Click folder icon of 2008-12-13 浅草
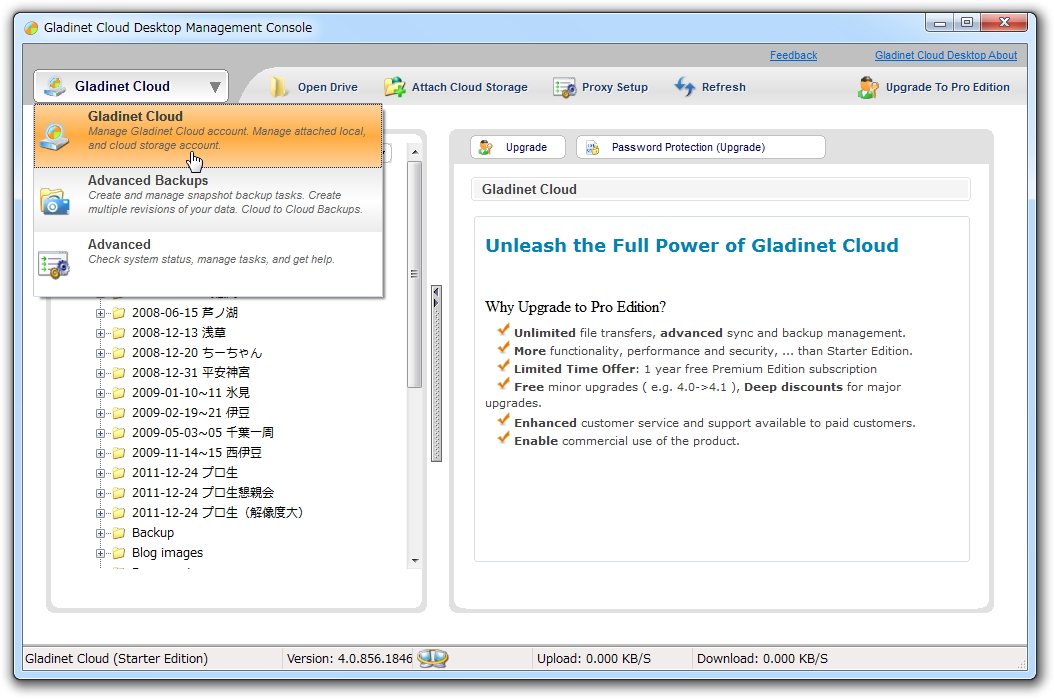This screenshot has width=1054, height=699. tap(119, 333)
